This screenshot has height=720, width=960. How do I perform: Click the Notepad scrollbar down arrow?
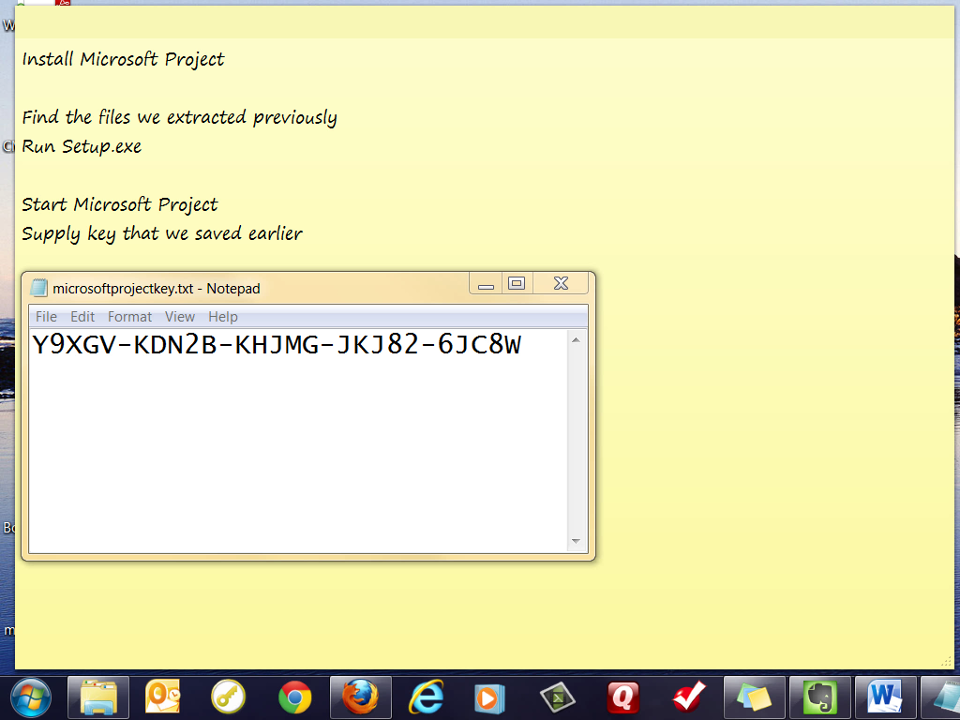pos(576,541)
